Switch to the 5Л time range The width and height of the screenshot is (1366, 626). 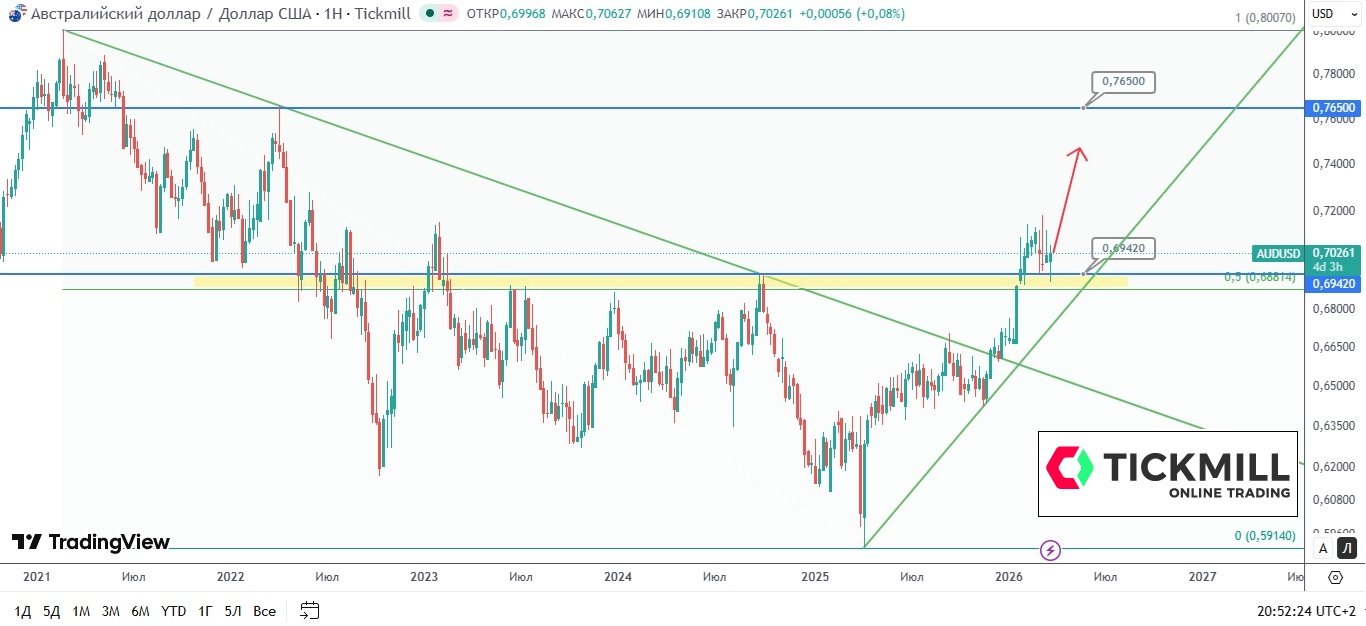[x=233, y=610]
